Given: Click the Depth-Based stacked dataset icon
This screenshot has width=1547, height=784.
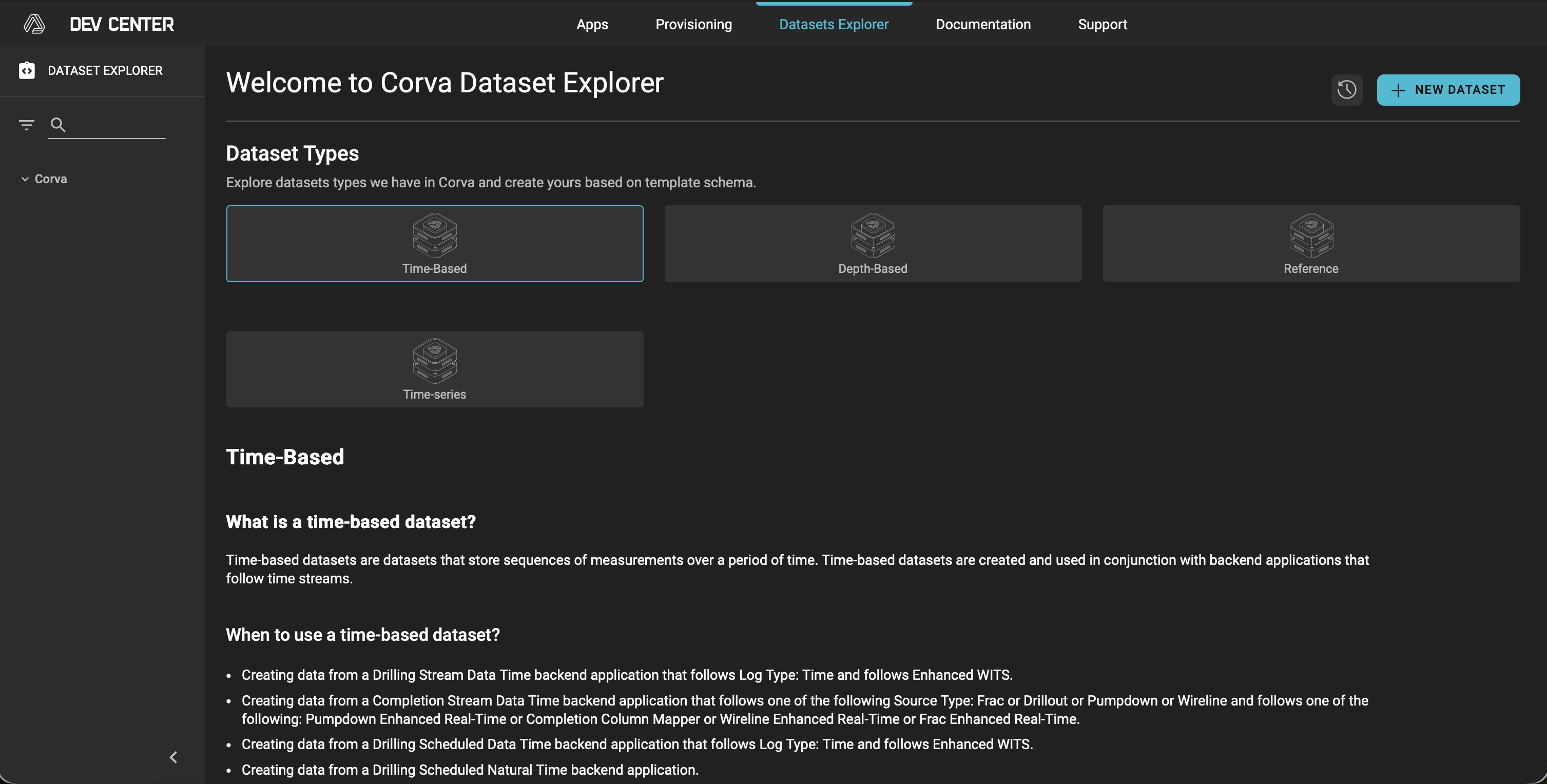Looking at the screenshot, I should point(873,236).
